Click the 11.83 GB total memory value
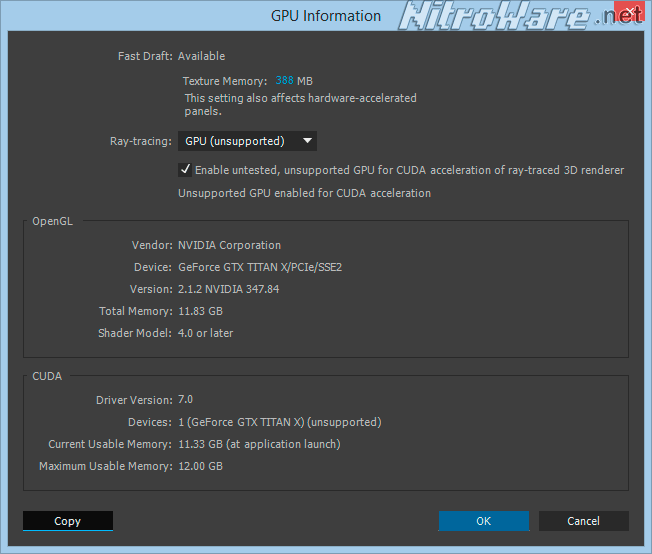652x554 pixels. [x=200, y=311]
